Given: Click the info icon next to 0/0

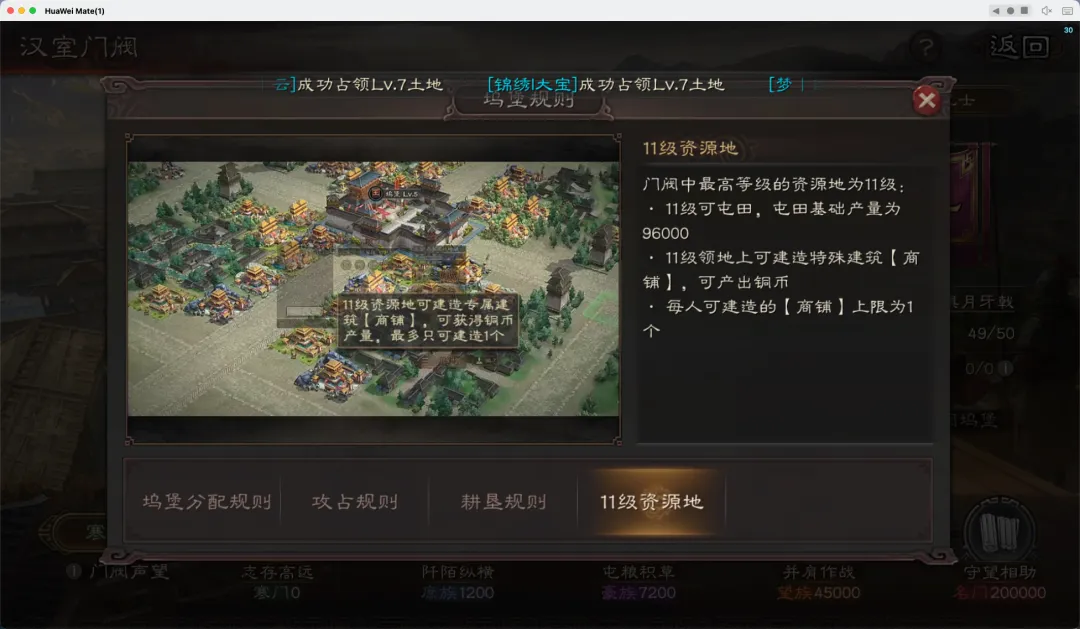Looking at the screenshot, I should [1006, 368].
